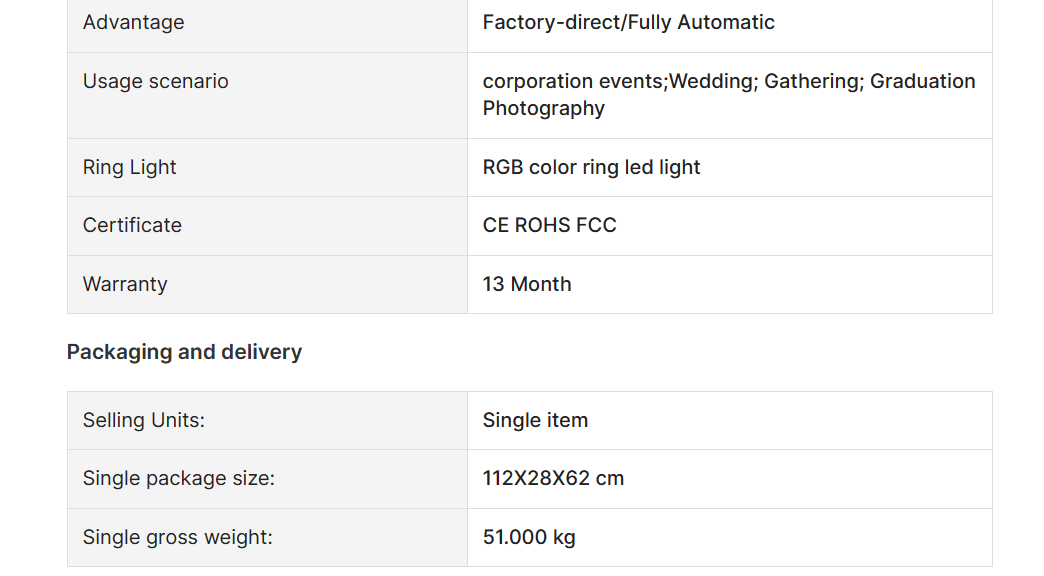Select the 112X28X62 cm value
1044x576 pixels.
(553, 479)
